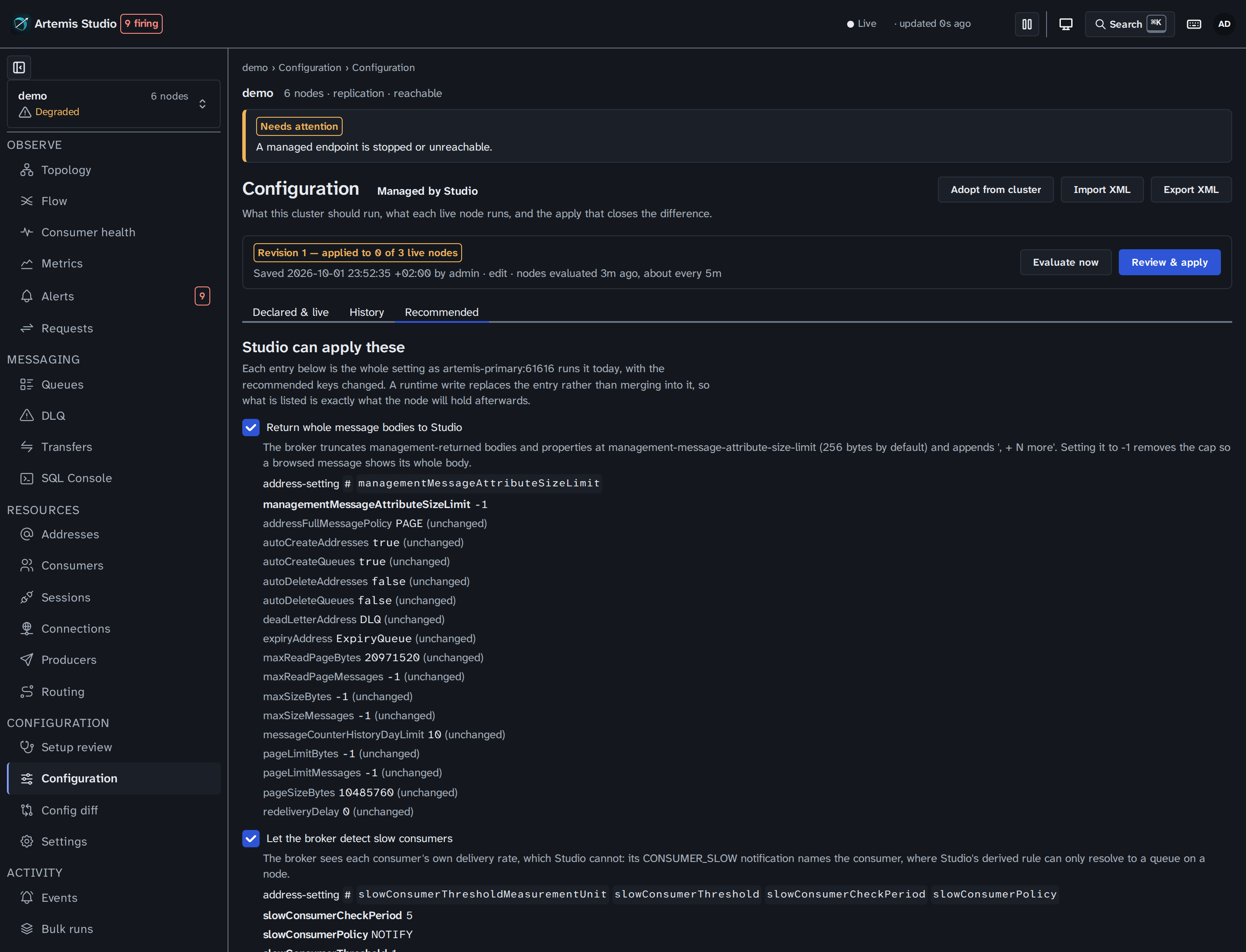1246x952 pixels.
Task: Launch the SQL Console
Action: 113,478
